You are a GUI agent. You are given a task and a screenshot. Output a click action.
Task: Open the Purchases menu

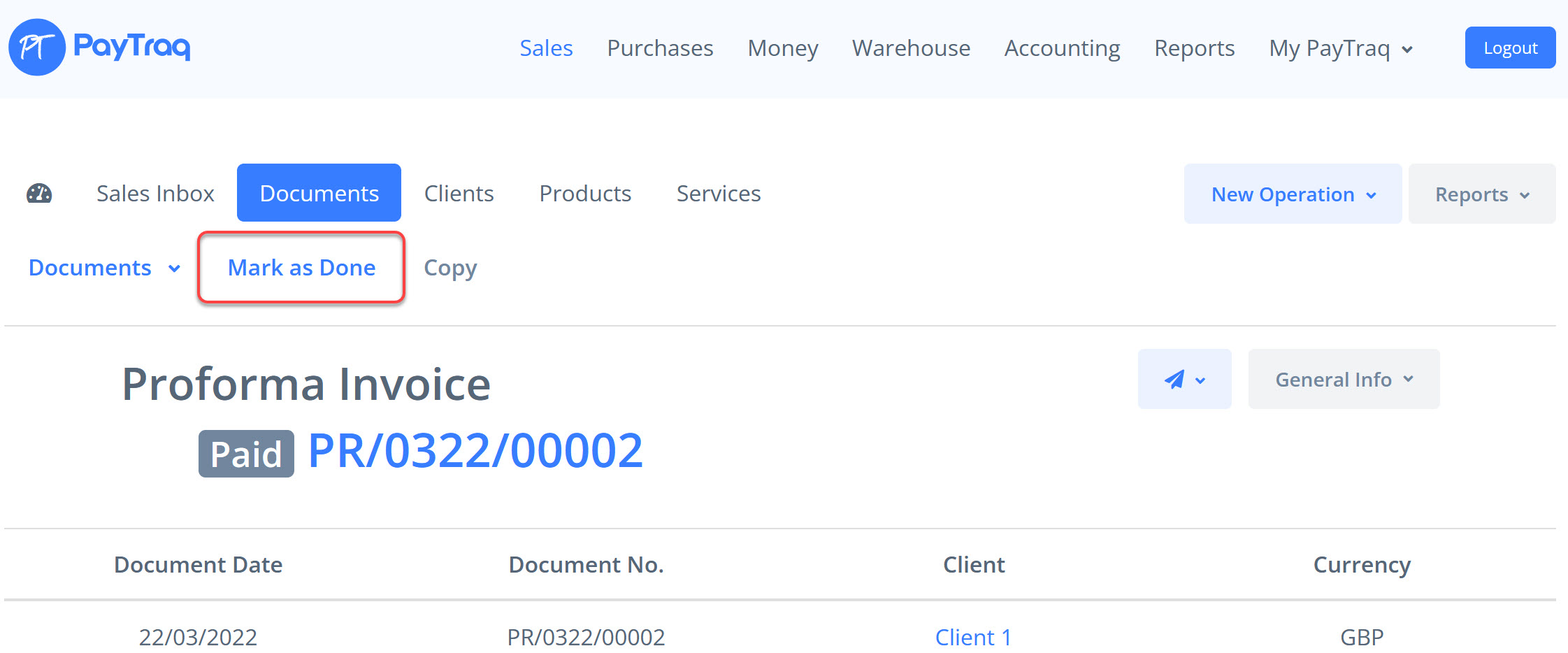[660, 48]
